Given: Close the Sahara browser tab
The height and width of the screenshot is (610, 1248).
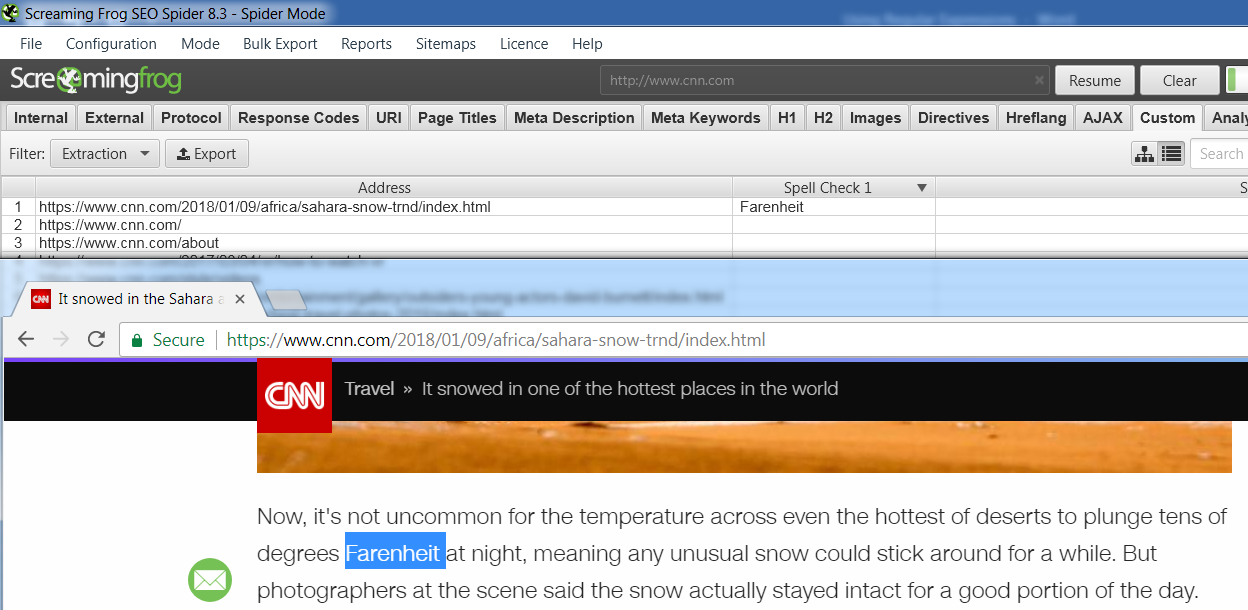Looking at the screenshot, I should pyautogui.click(x=240, y=299).
